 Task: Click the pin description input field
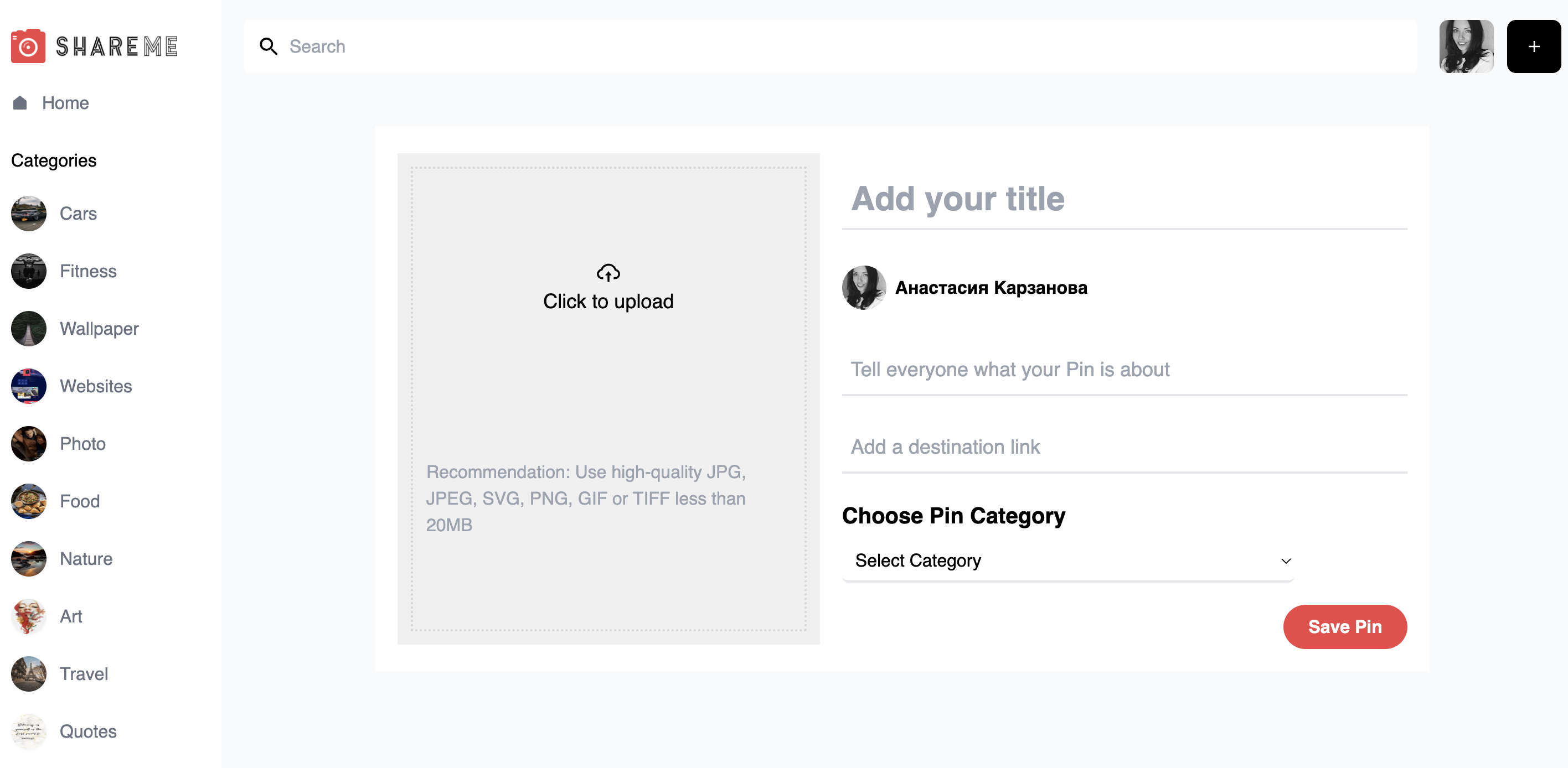click(x=1123, y=370)
